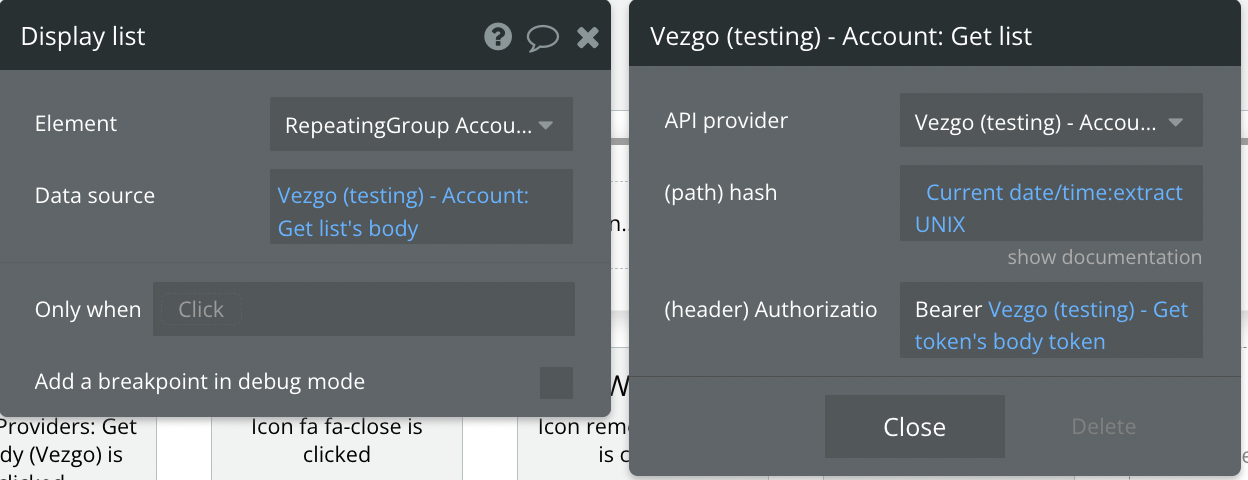Open the show documentation link
The image size is (1248, 480).
click(x=1104, y=258)
